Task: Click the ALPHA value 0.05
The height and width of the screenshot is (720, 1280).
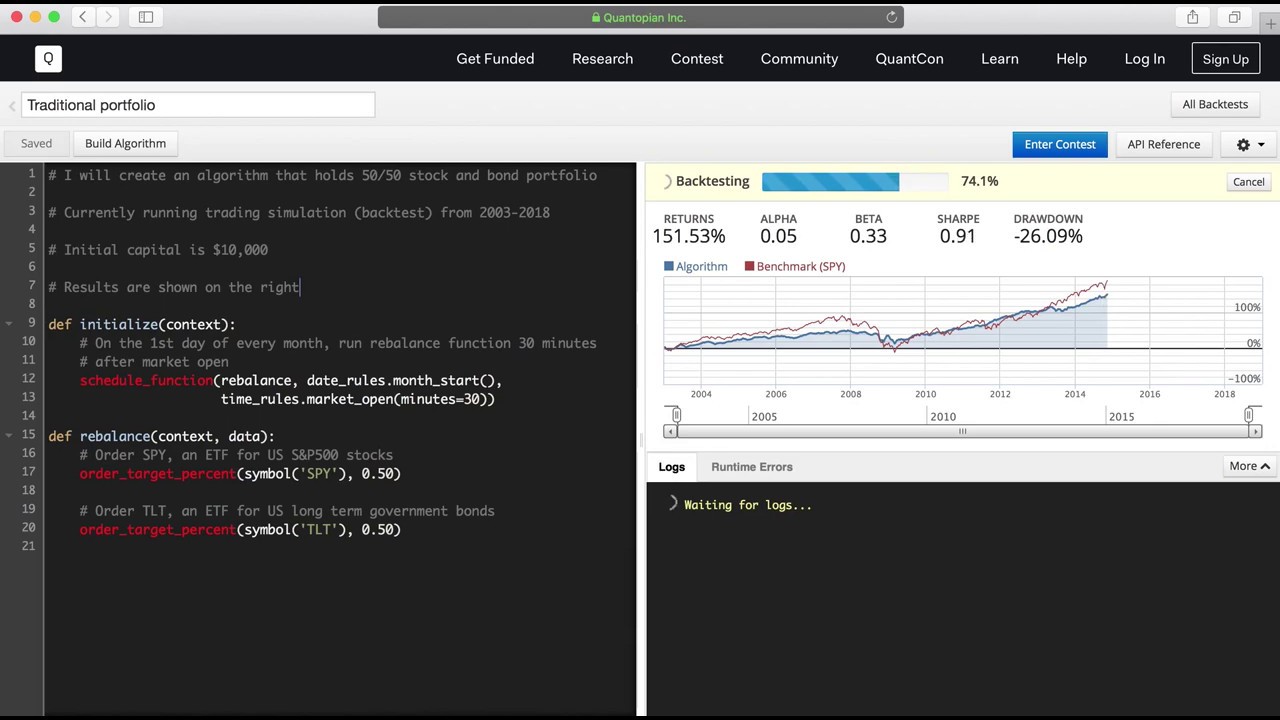Action: pyautogui.click(x=778, y=236)
